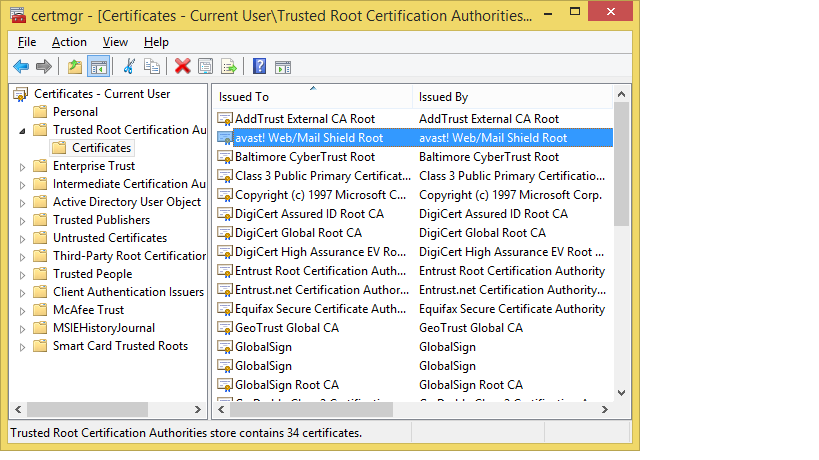Screen dimensions: 819x460
Task: Expand the MSIEHistoryJournal node
Action: point(22,329)
